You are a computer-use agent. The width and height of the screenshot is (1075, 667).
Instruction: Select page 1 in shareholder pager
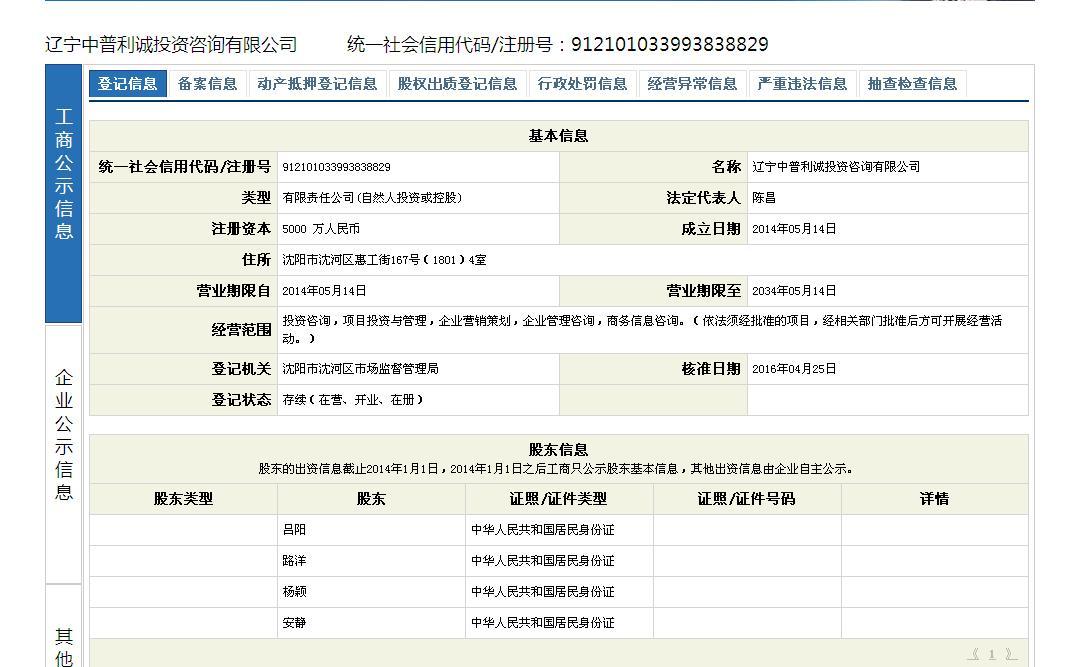point(991,654)
